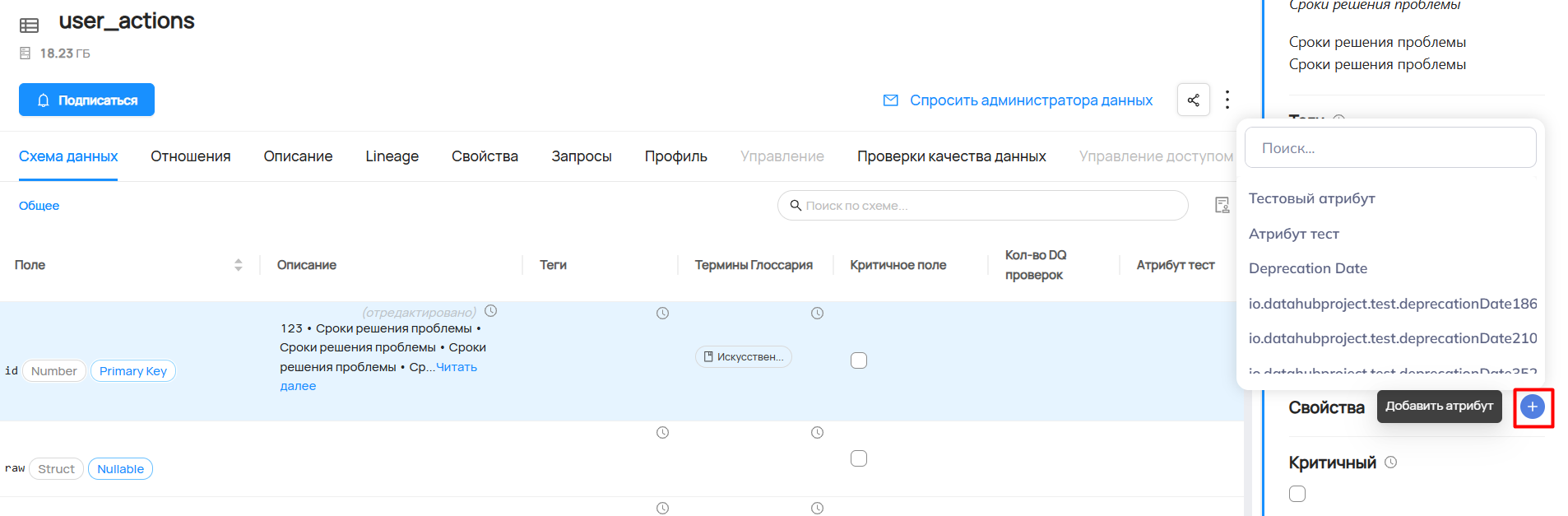Switch to the Lineage tab

click(392, 156)
